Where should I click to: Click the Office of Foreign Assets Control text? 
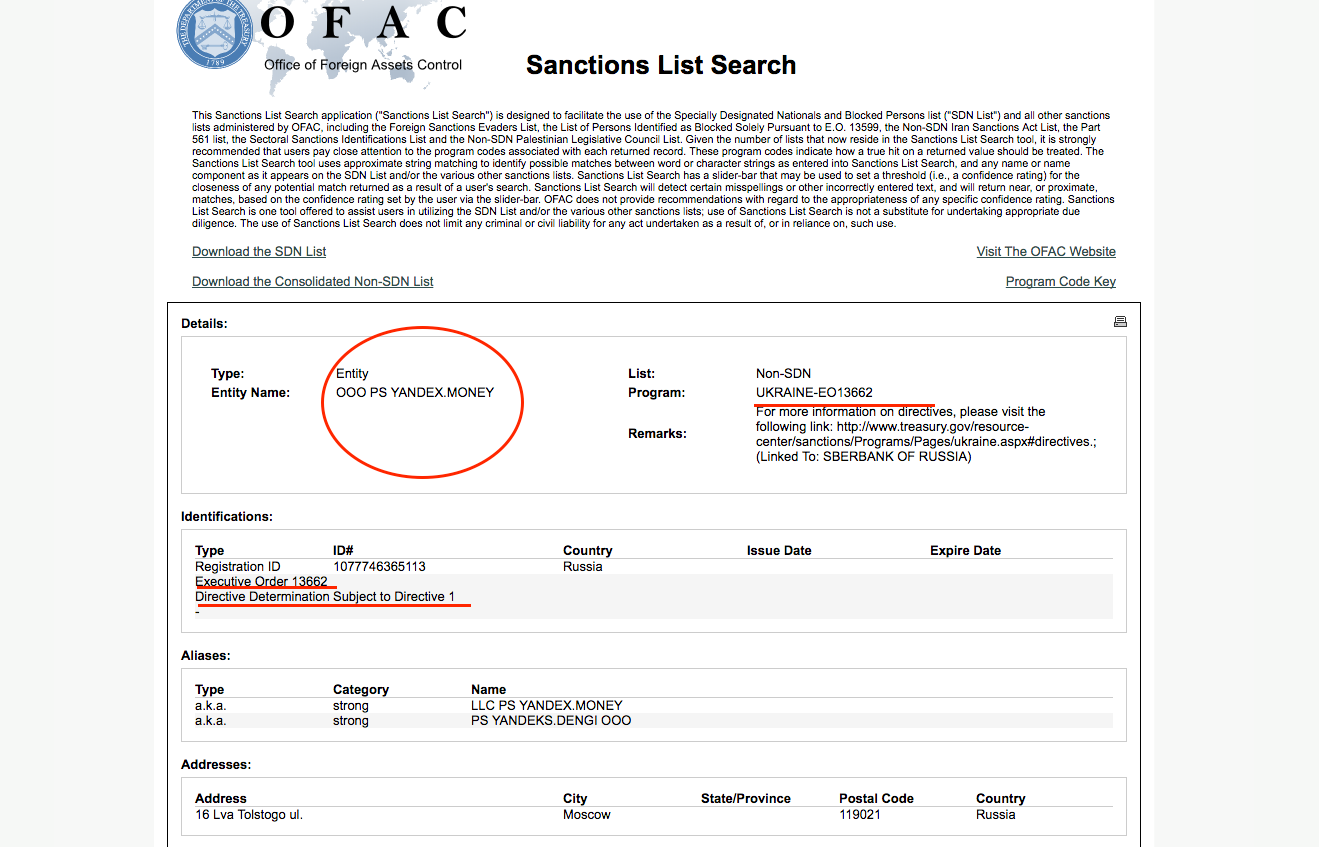(363, 65)
